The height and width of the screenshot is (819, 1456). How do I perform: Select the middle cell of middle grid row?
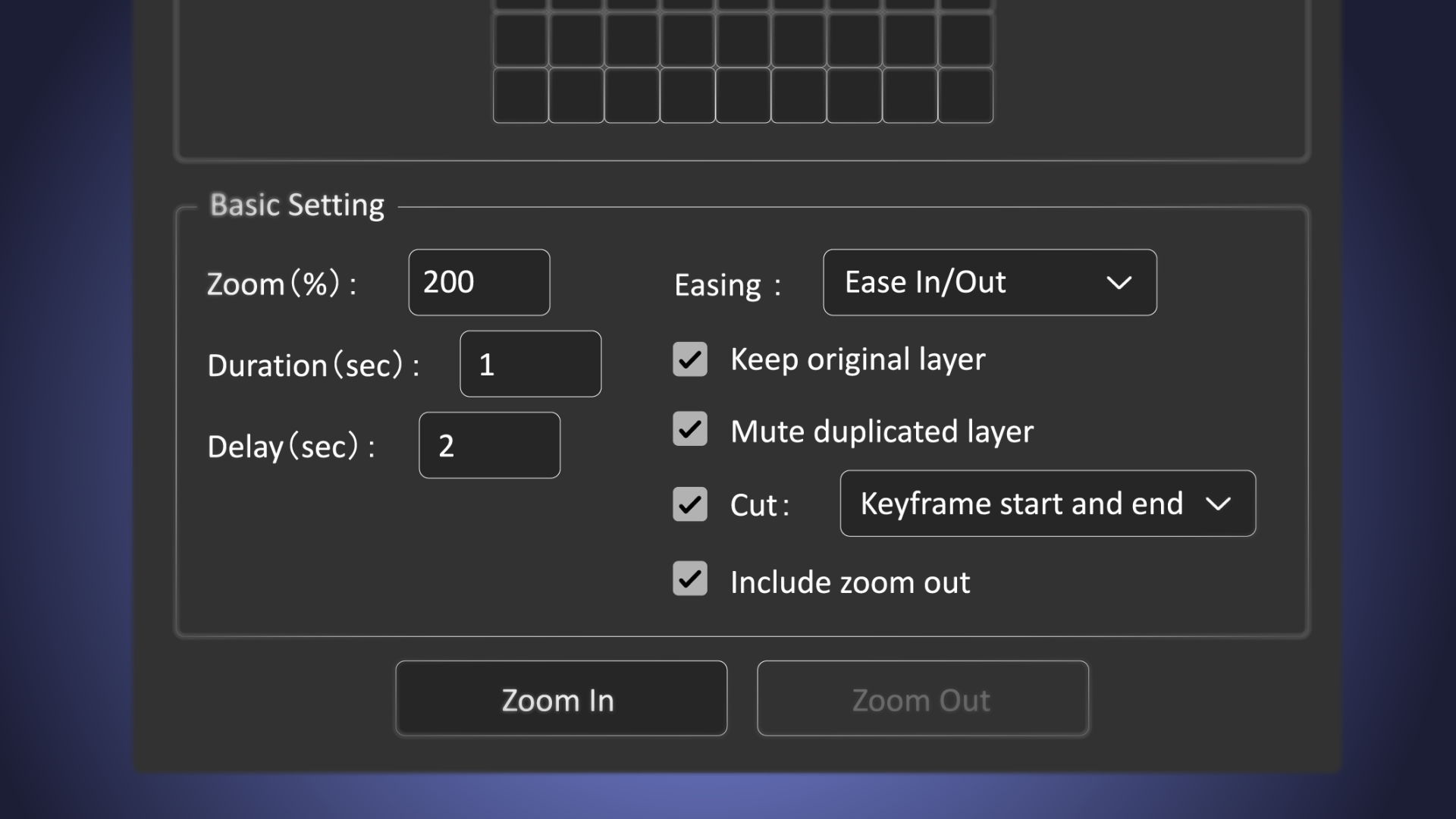pyautogui.click(x=743, y=39)
